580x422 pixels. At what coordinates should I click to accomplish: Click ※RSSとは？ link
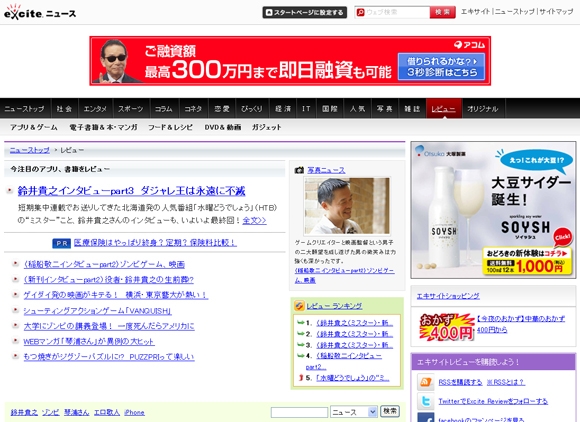click(x=505, y=382)
